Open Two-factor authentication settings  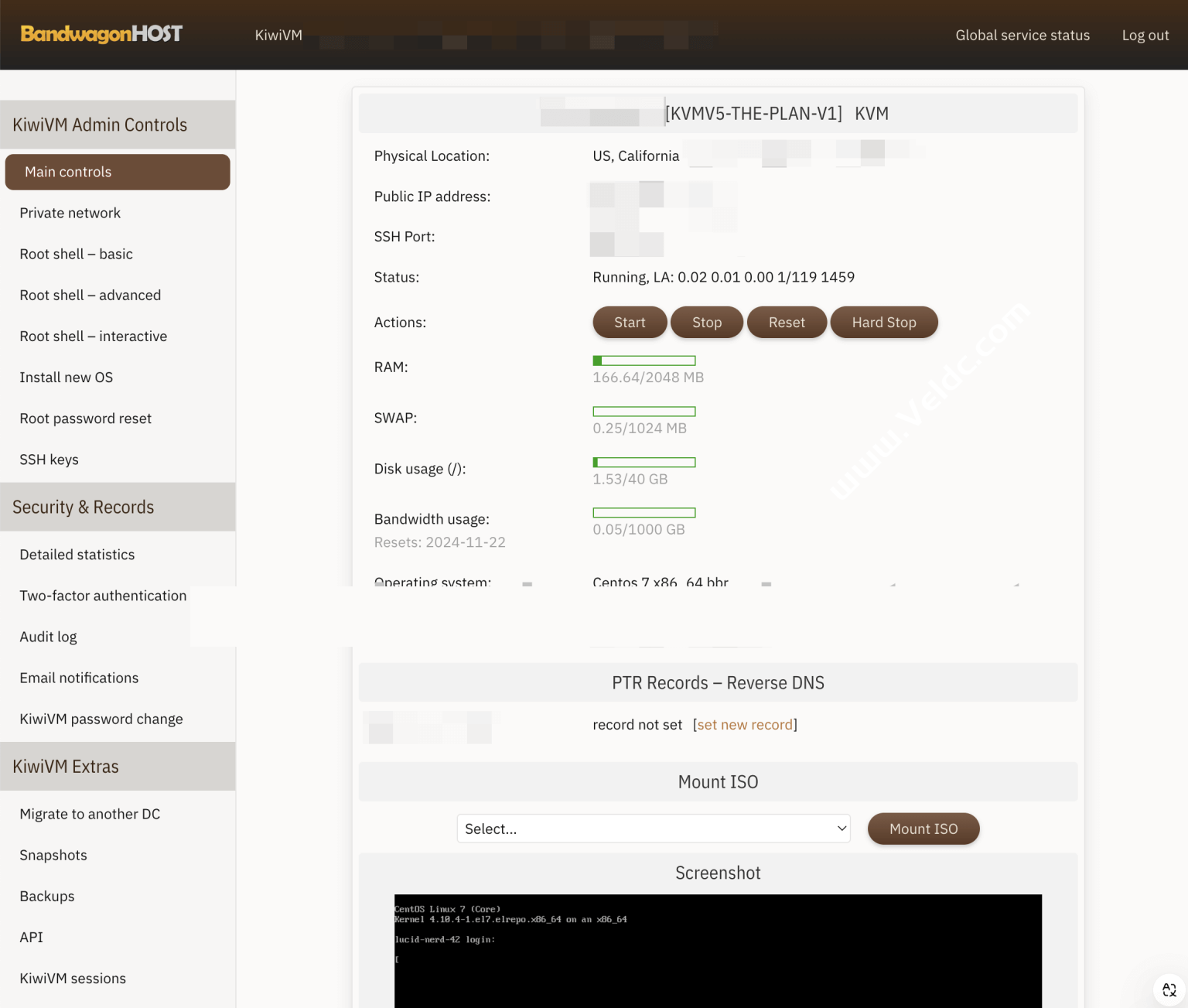click(103, 596)
